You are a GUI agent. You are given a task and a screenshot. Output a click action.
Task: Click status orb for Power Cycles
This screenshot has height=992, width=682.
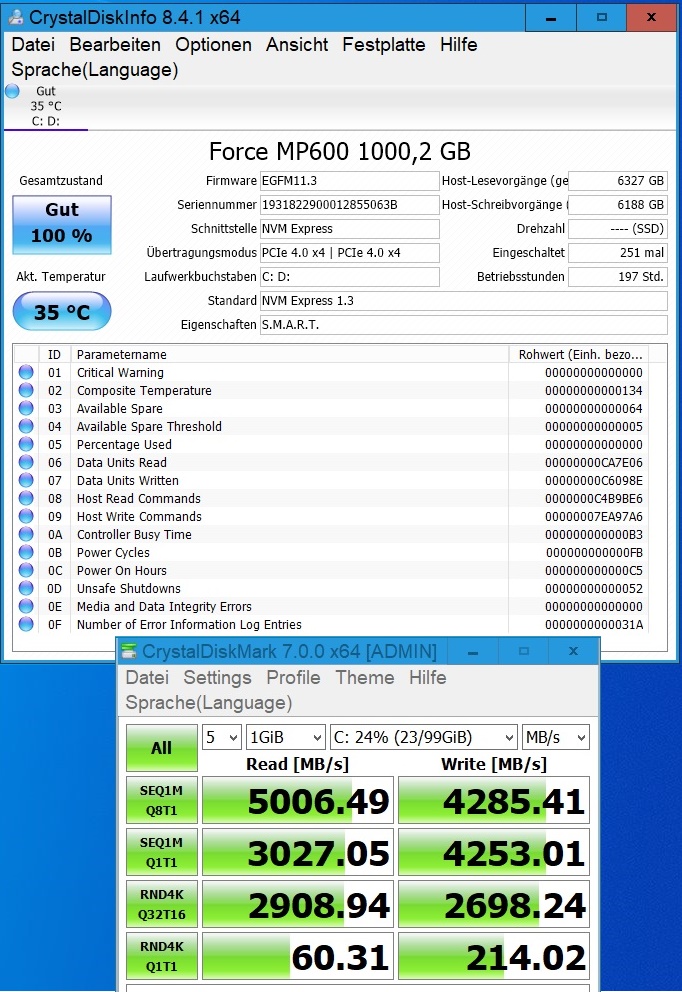(x=26, y=552)
